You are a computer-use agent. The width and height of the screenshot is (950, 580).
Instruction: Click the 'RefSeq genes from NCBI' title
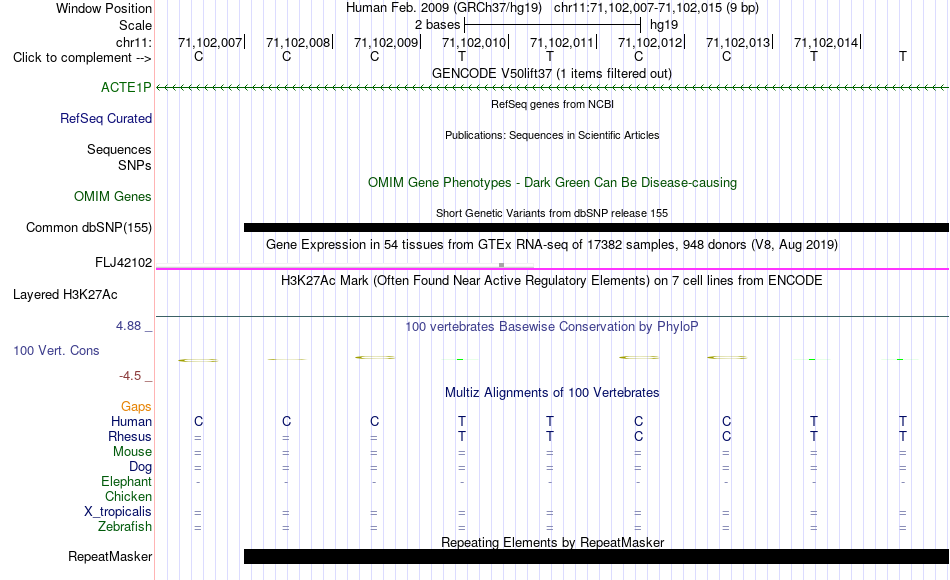pos(553,104)
